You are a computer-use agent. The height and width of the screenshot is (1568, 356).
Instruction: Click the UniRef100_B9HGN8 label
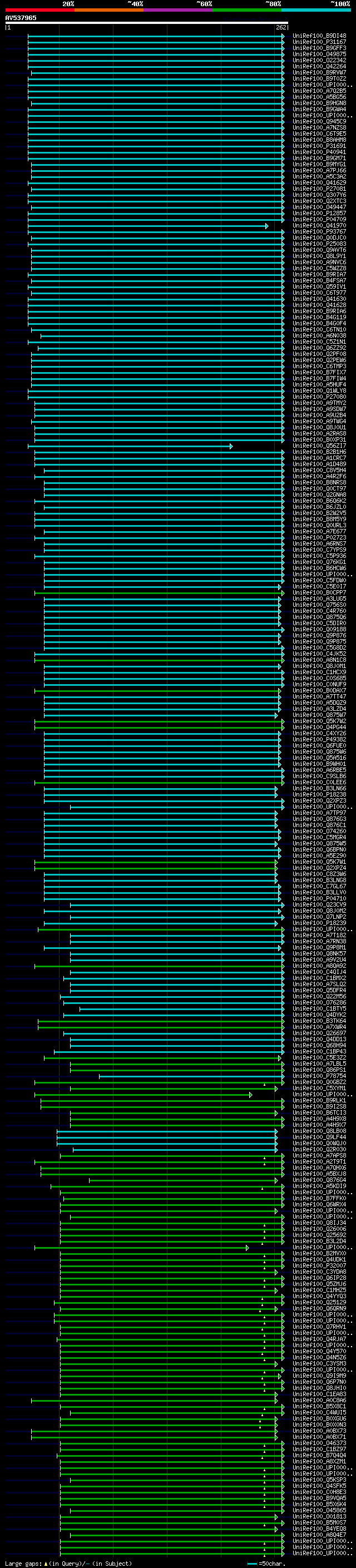pos(319,103)
